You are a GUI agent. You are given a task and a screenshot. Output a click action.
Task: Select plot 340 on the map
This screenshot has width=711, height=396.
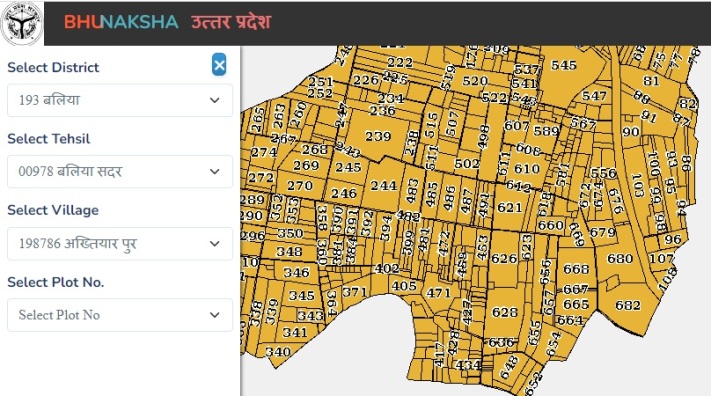(x=278, y=352)
